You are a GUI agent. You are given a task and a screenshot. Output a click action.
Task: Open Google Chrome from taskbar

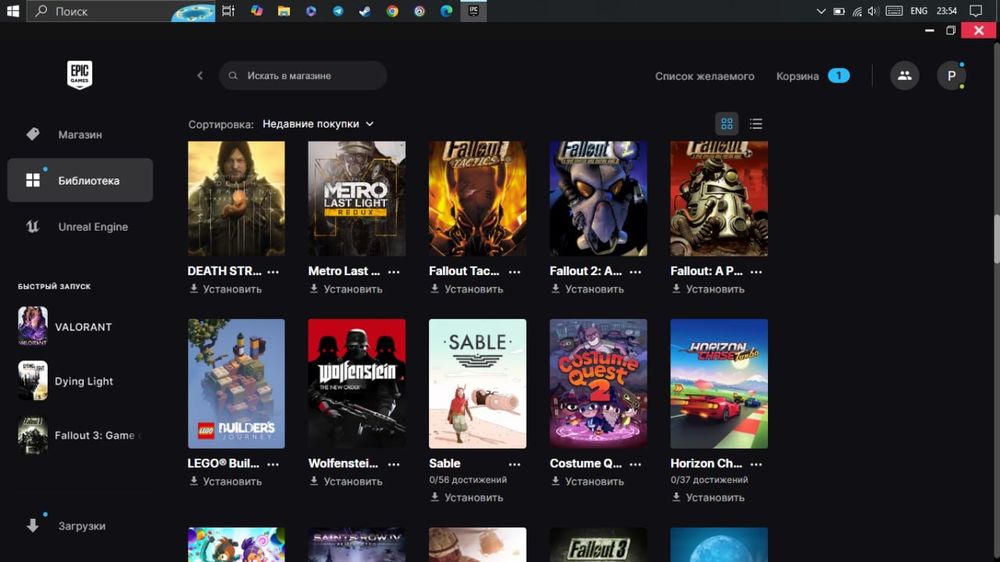[x=392, y=11]
